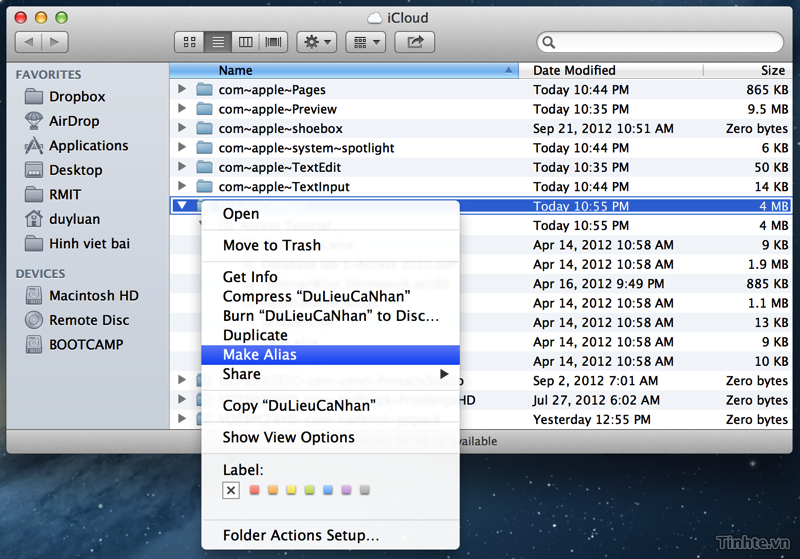Choose Show View Options

click(x=331, y=437)
